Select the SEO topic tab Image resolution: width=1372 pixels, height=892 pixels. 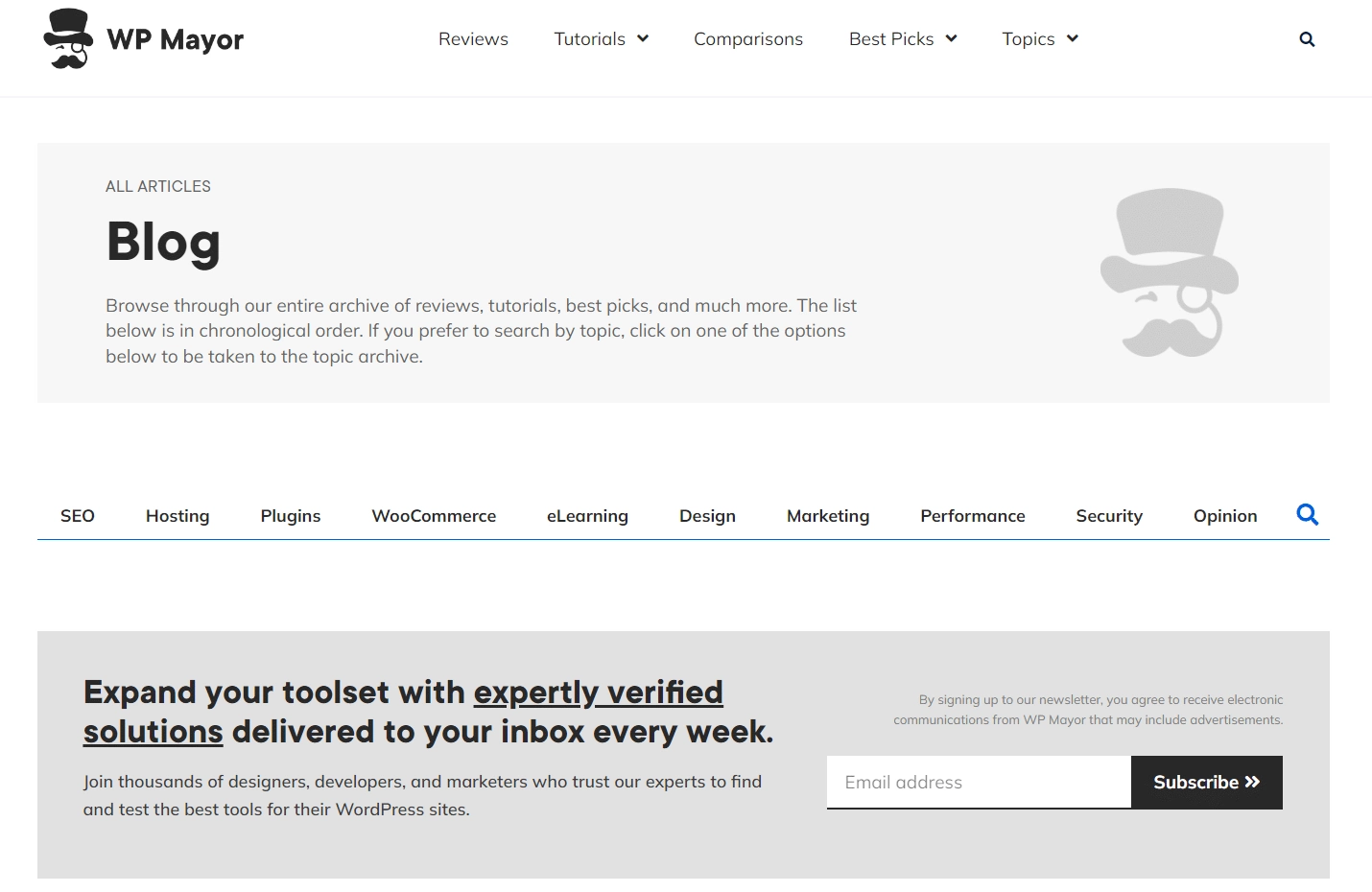click(78, 516)
